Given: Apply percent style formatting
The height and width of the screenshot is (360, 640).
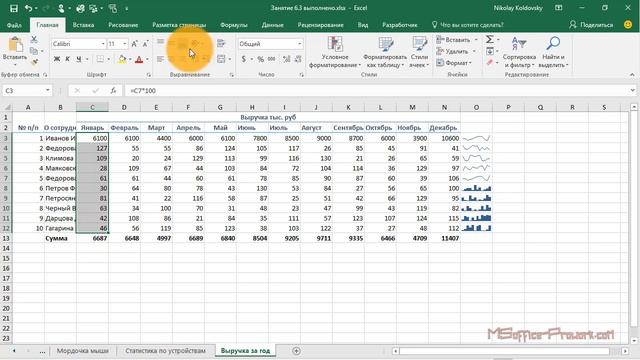Looking at the screenshot, I should [260, 59].
